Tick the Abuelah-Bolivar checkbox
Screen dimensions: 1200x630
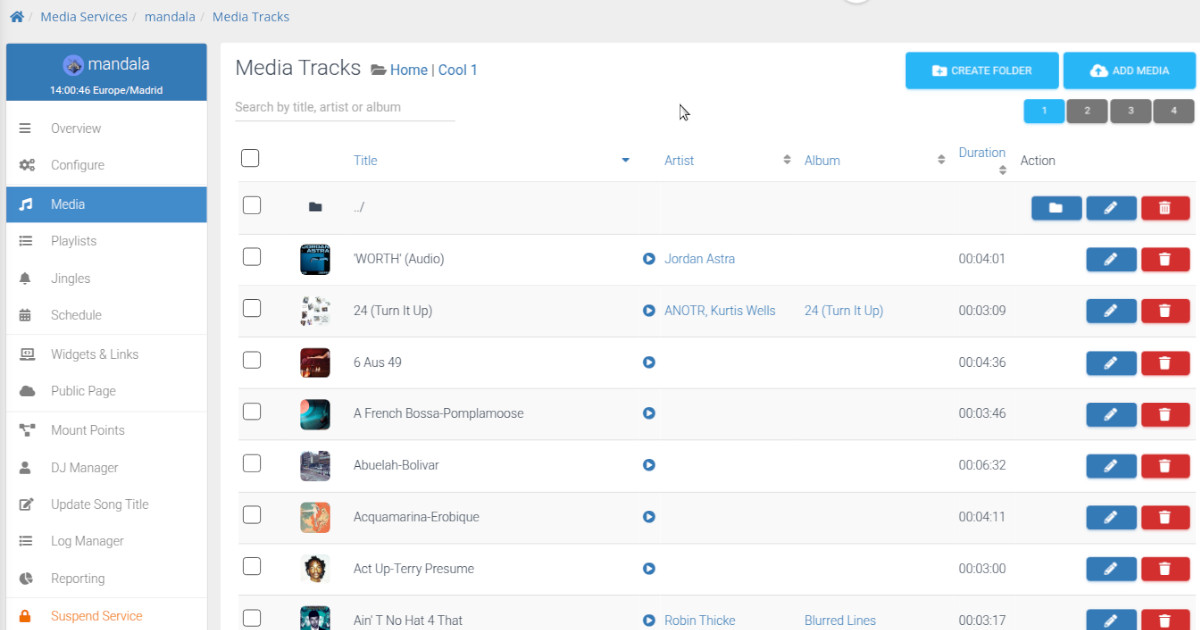252,463
